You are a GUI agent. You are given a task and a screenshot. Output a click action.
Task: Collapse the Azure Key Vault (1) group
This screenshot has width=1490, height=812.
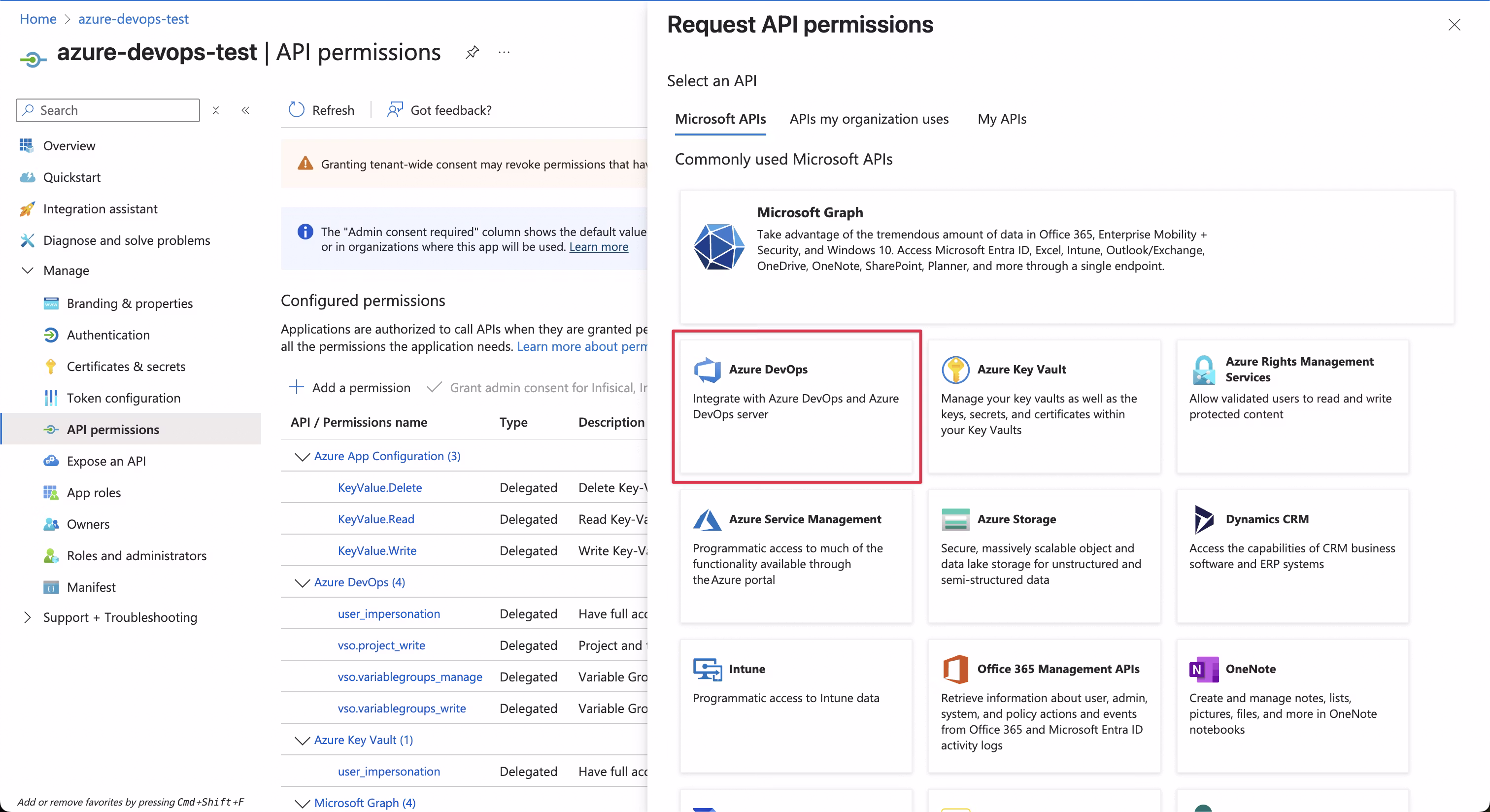302,740
